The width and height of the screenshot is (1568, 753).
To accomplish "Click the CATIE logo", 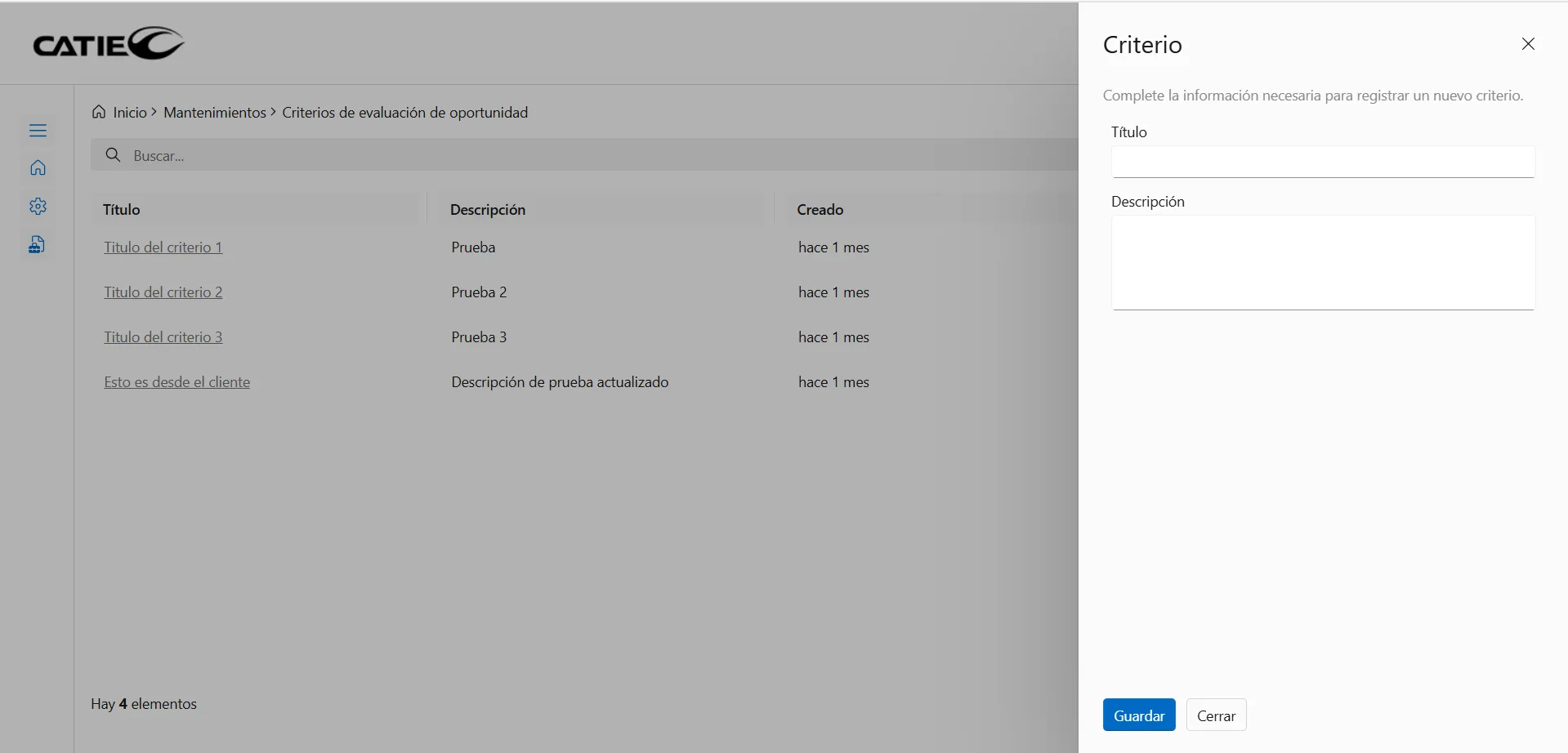I will pos(109,44).
